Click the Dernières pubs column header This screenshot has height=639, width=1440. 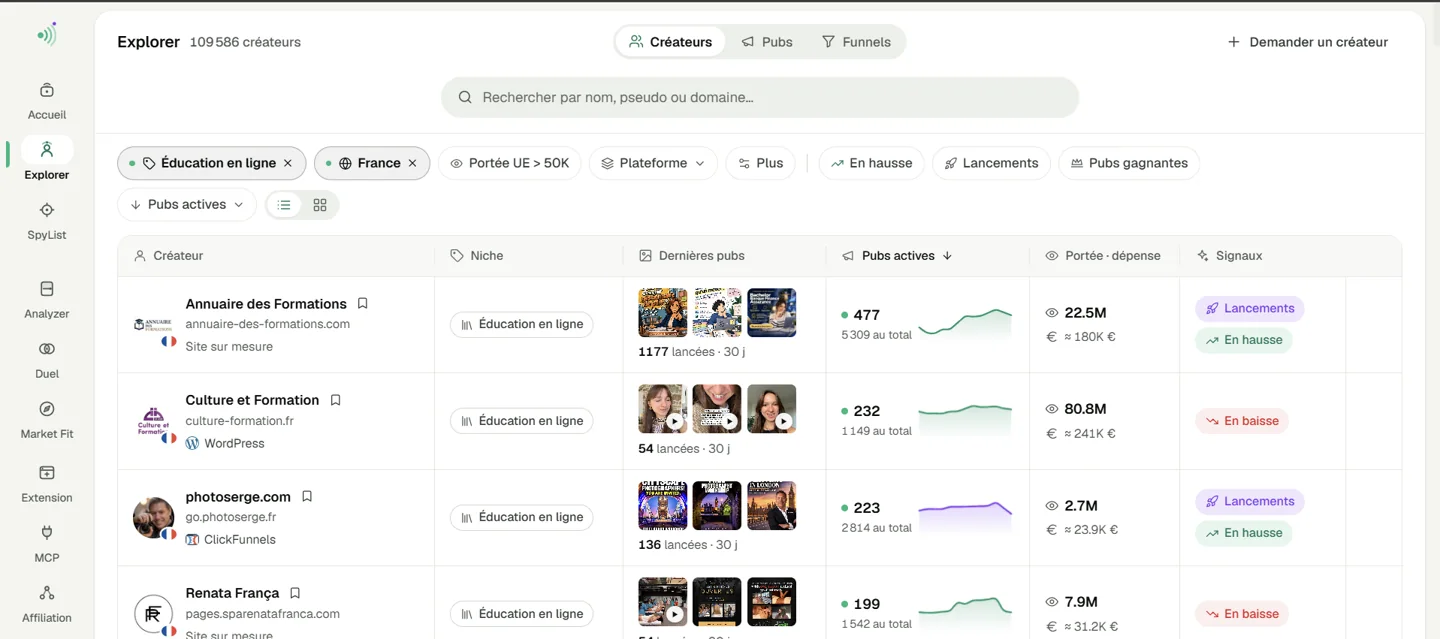tap(692, 256)
